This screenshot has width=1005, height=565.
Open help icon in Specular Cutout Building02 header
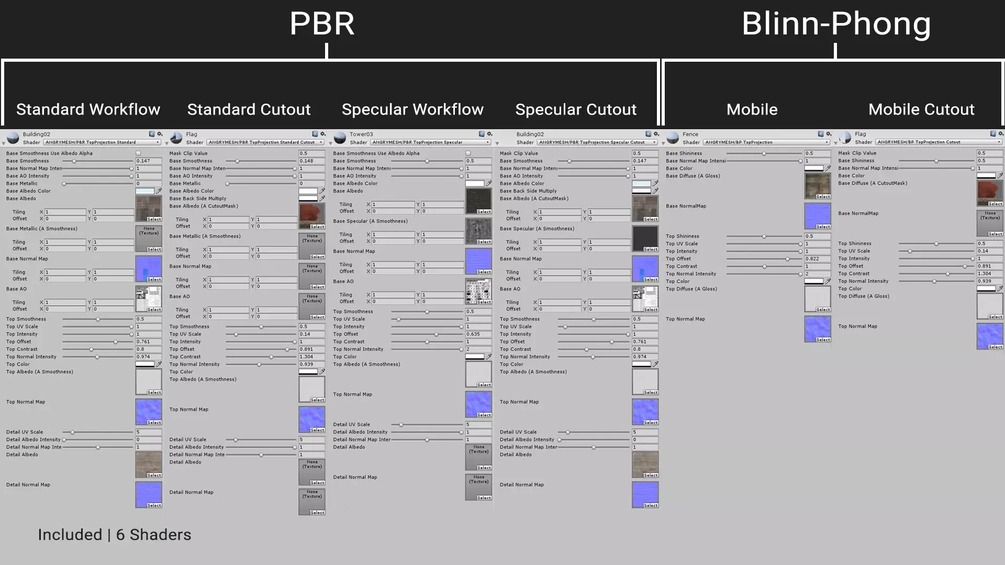(x=648, y=134)
